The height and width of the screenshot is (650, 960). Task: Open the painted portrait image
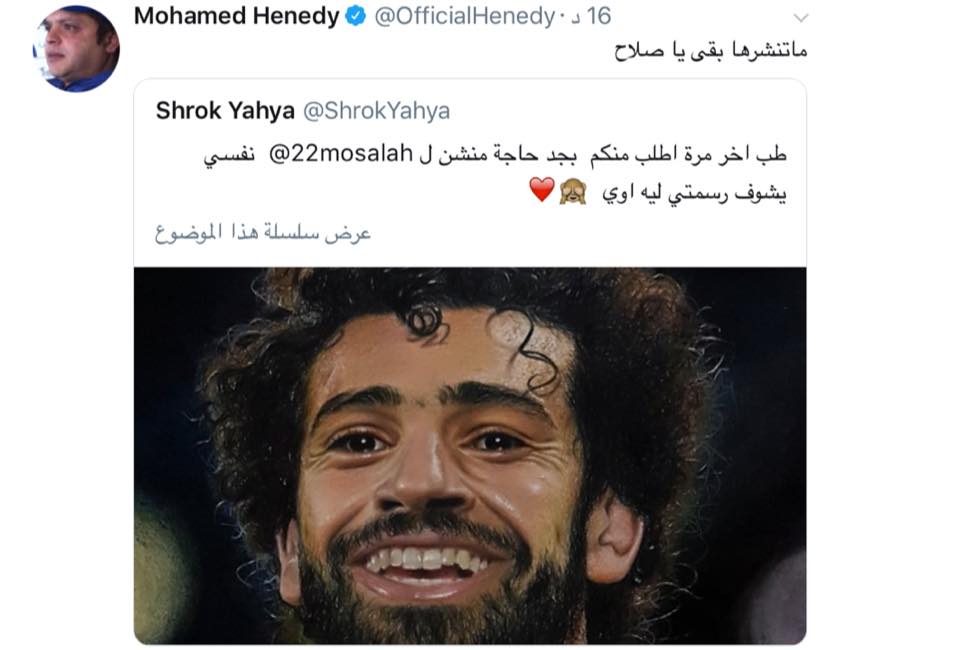click(x=470, y=456)
